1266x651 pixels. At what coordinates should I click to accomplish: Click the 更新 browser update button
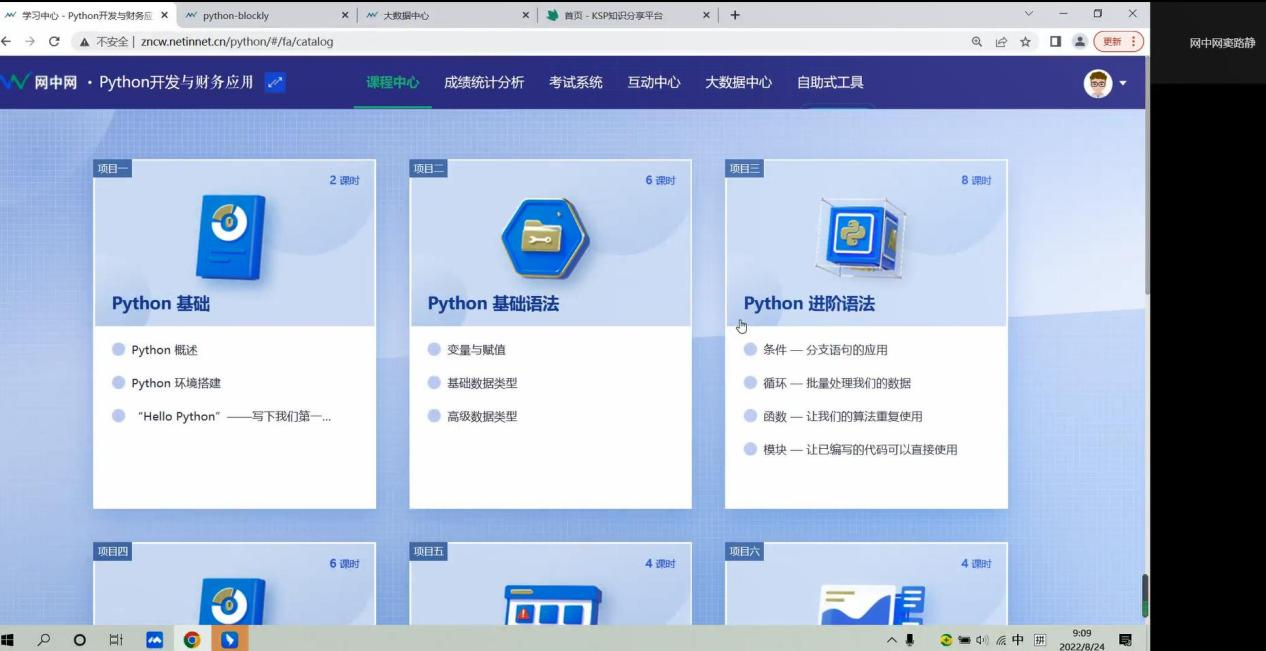tap(1119, 42)
